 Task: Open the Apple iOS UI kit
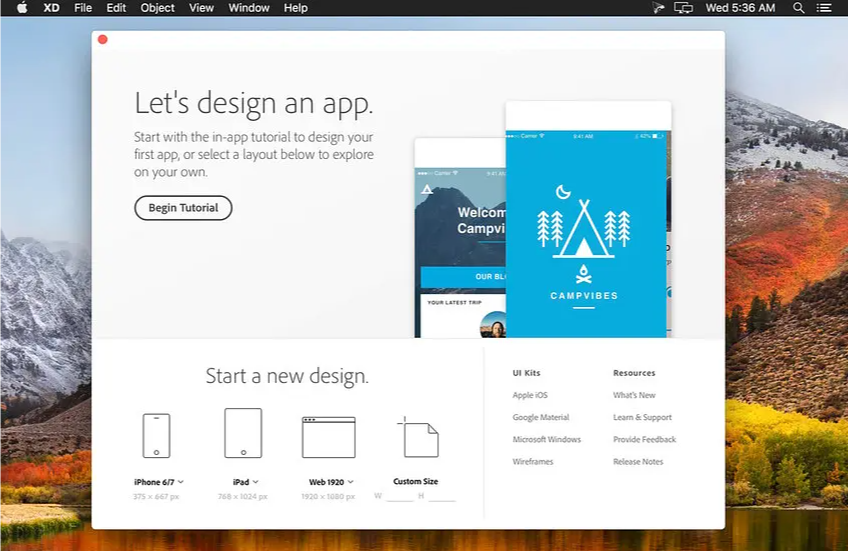pos(530,395)
